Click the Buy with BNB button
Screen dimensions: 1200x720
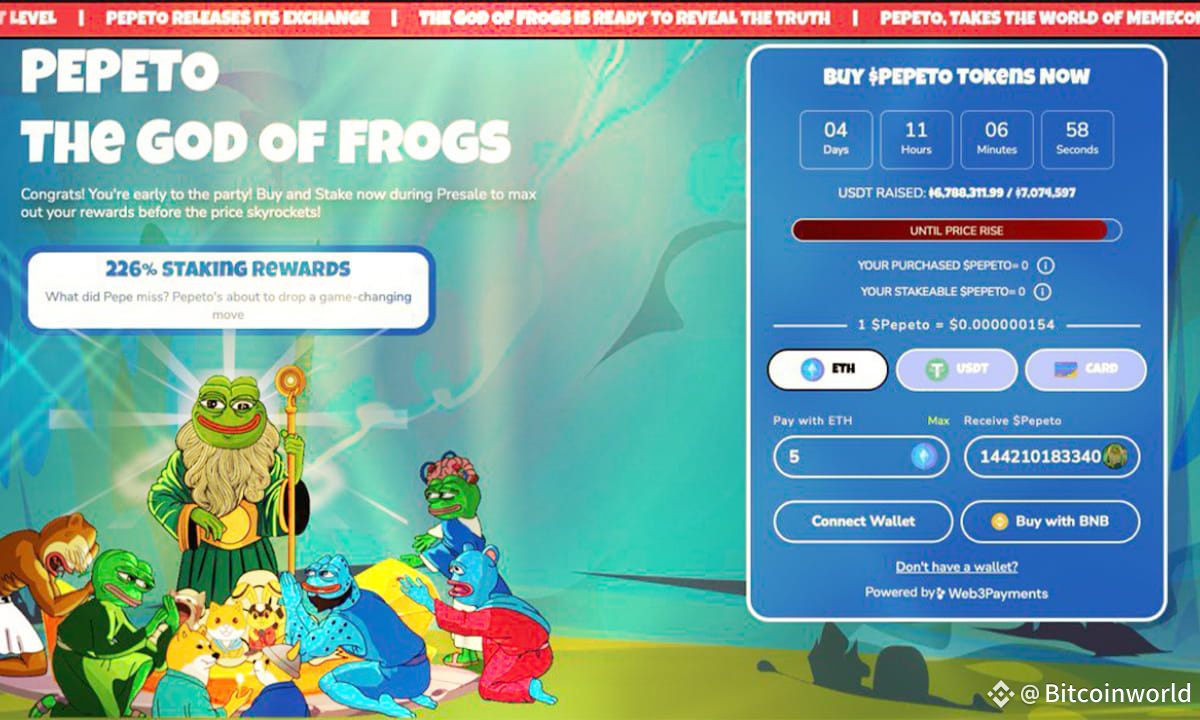click(x=1050, y=521)
